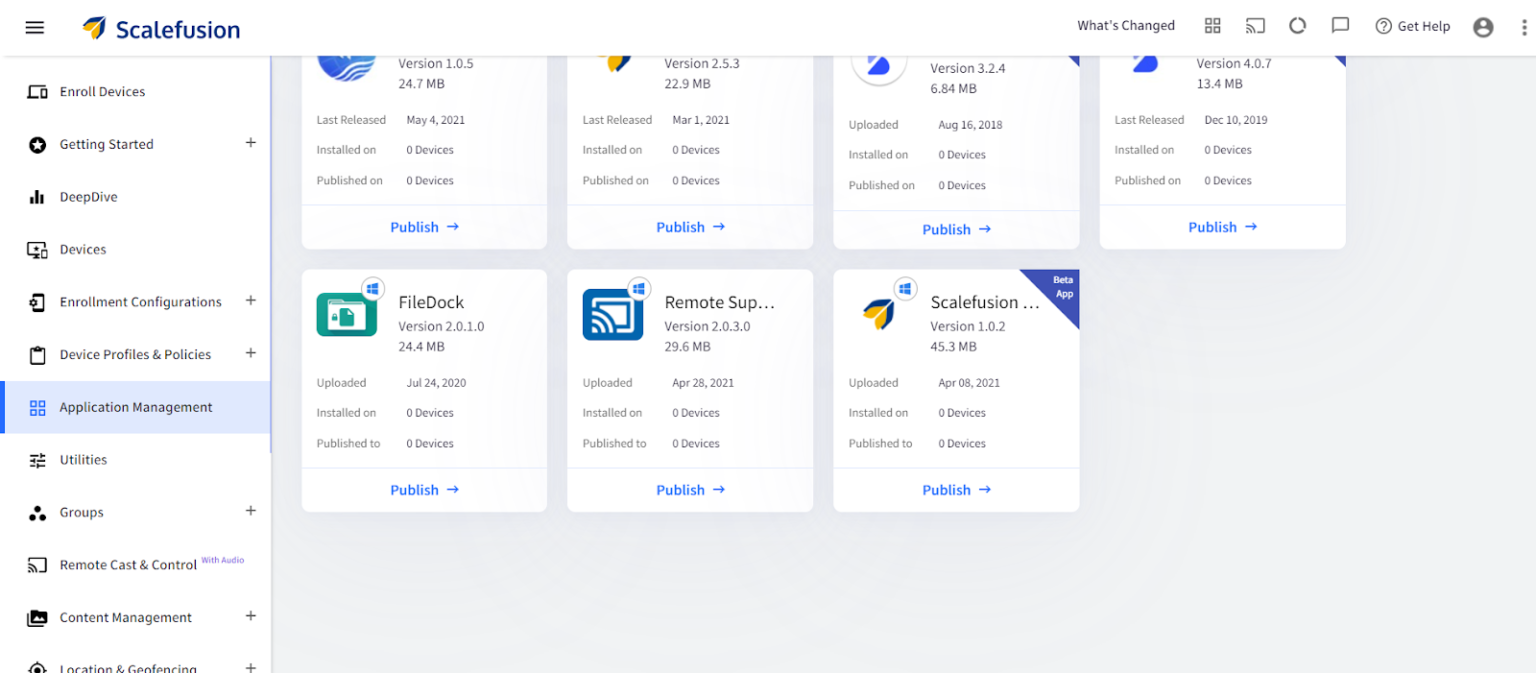This screenshot has width=1536, height=673.
Task: Click the cast screen icon in header
Action: (1254, 26)
